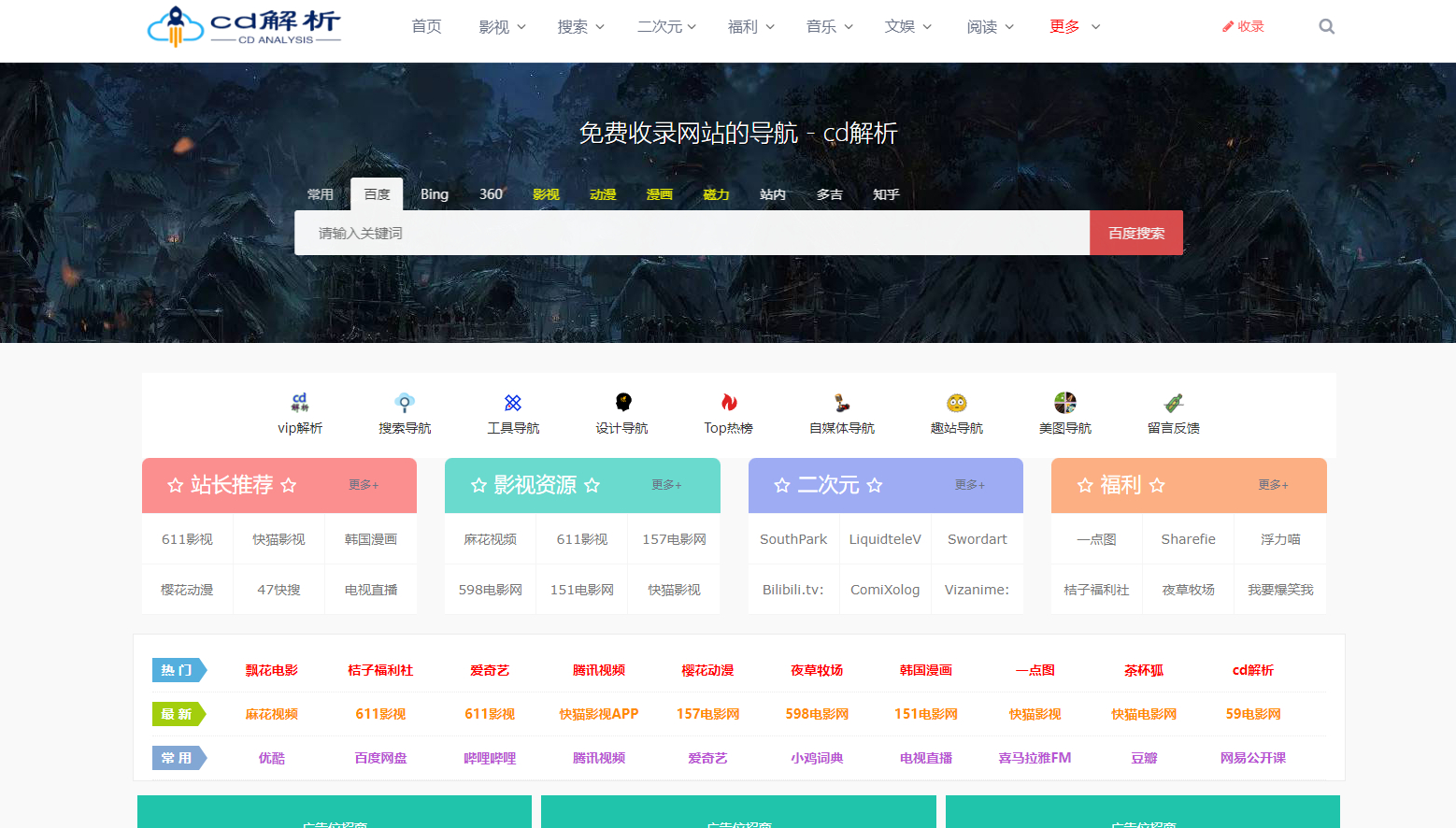Focus the keyword search input field

coord(692,233)
